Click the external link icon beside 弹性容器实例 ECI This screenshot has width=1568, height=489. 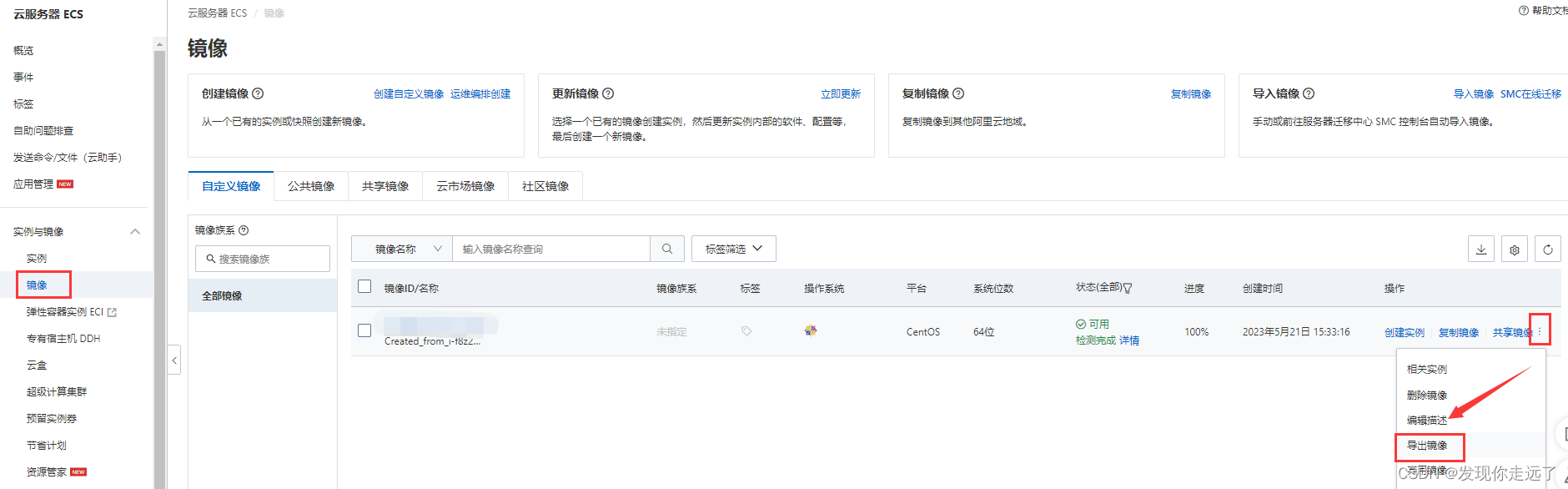(113, 312)
